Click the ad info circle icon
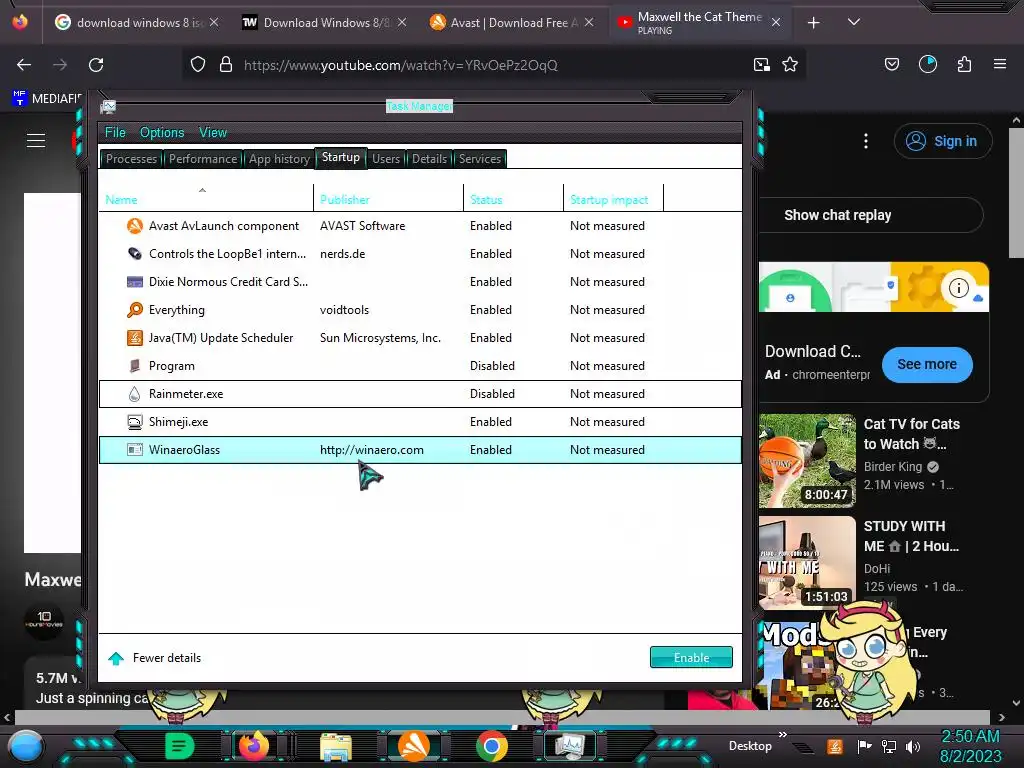This screenshot has width=1024, height=768. click(x=959, y=287)
